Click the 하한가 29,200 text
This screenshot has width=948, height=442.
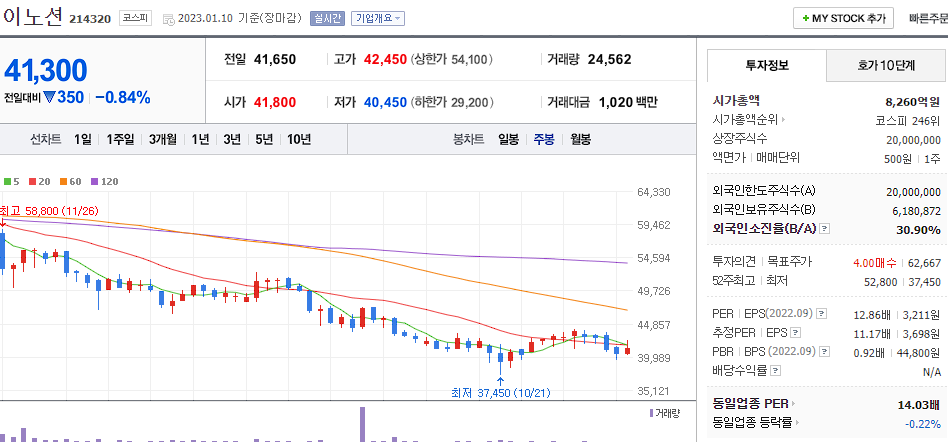pos(452,102)
